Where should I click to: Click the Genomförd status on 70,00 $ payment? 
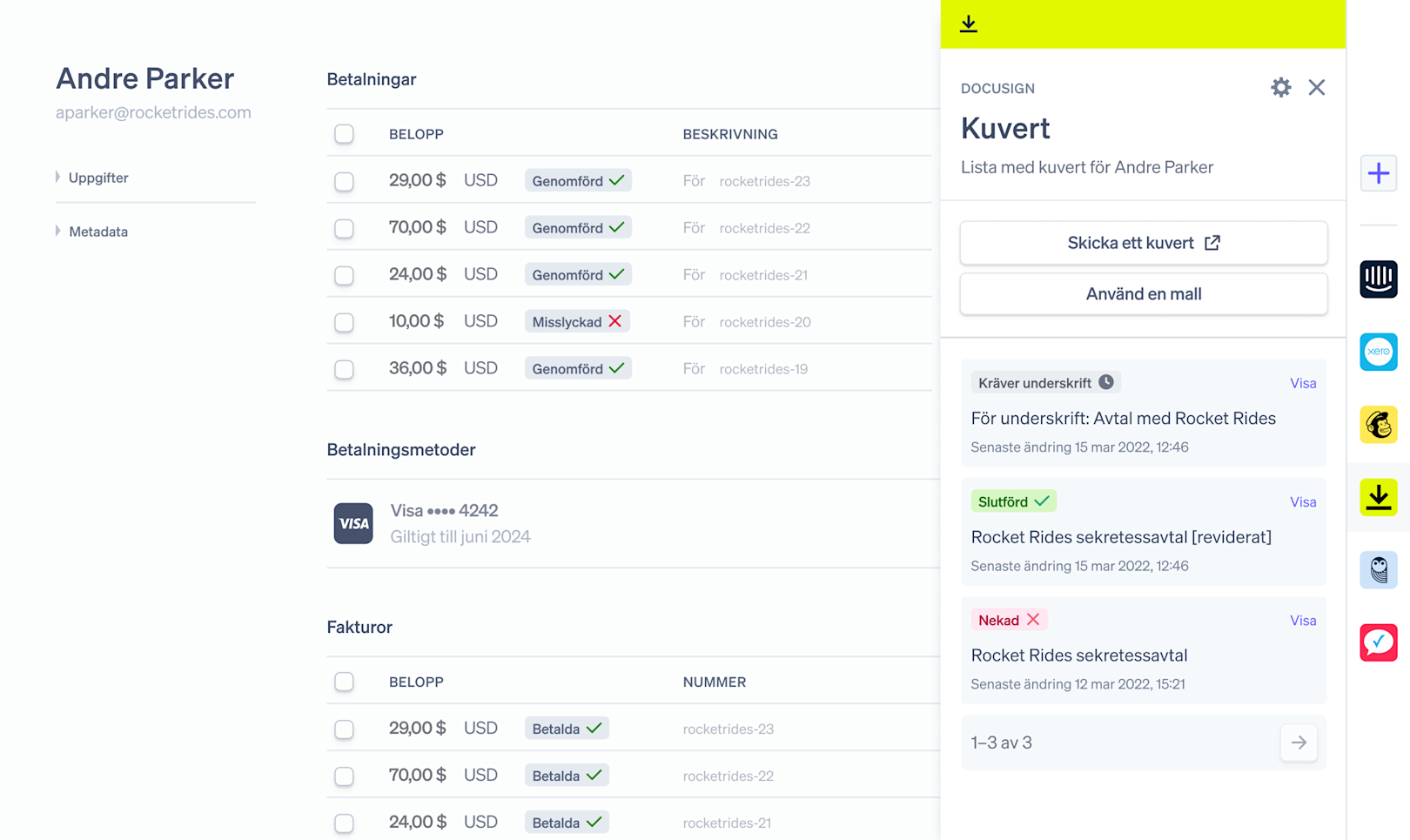578,227
